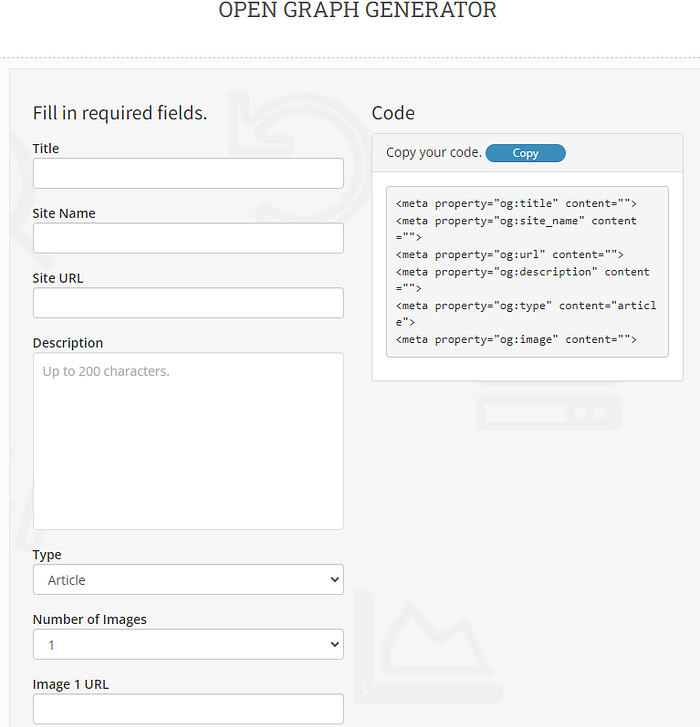This screenshot has height=727, width=700.
Task: Click the Description field label
Action: click(68, 343)
